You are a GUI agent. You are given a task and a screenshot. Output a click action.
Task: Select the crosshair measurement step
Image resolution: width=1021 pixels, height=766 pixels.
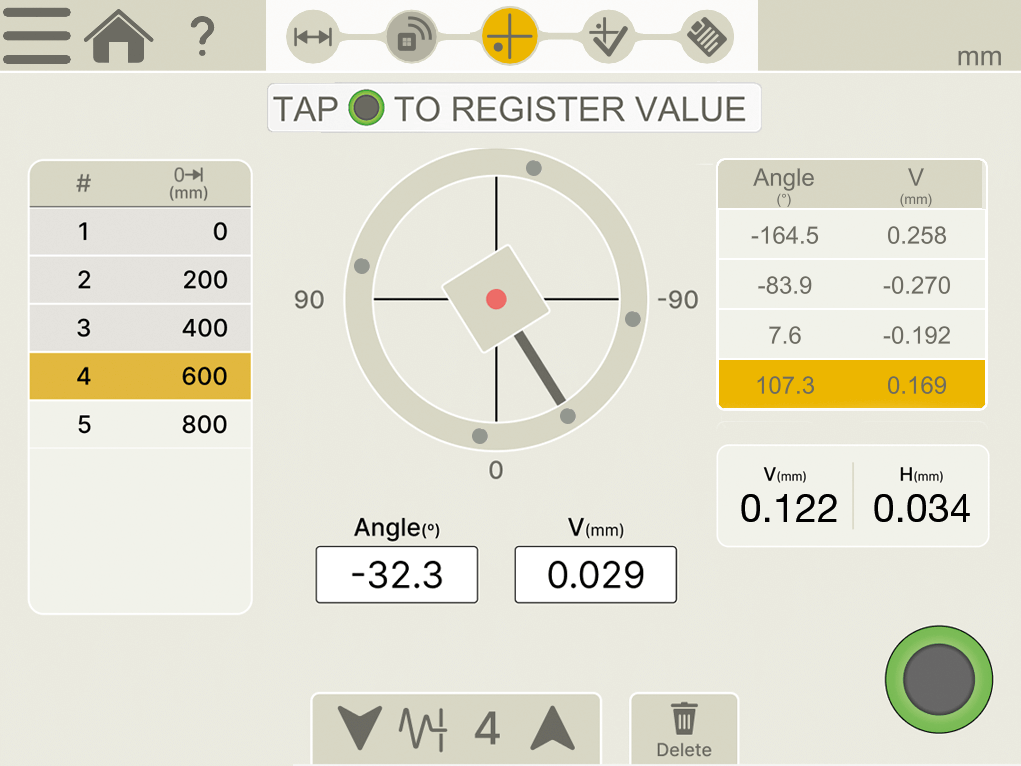510,36
